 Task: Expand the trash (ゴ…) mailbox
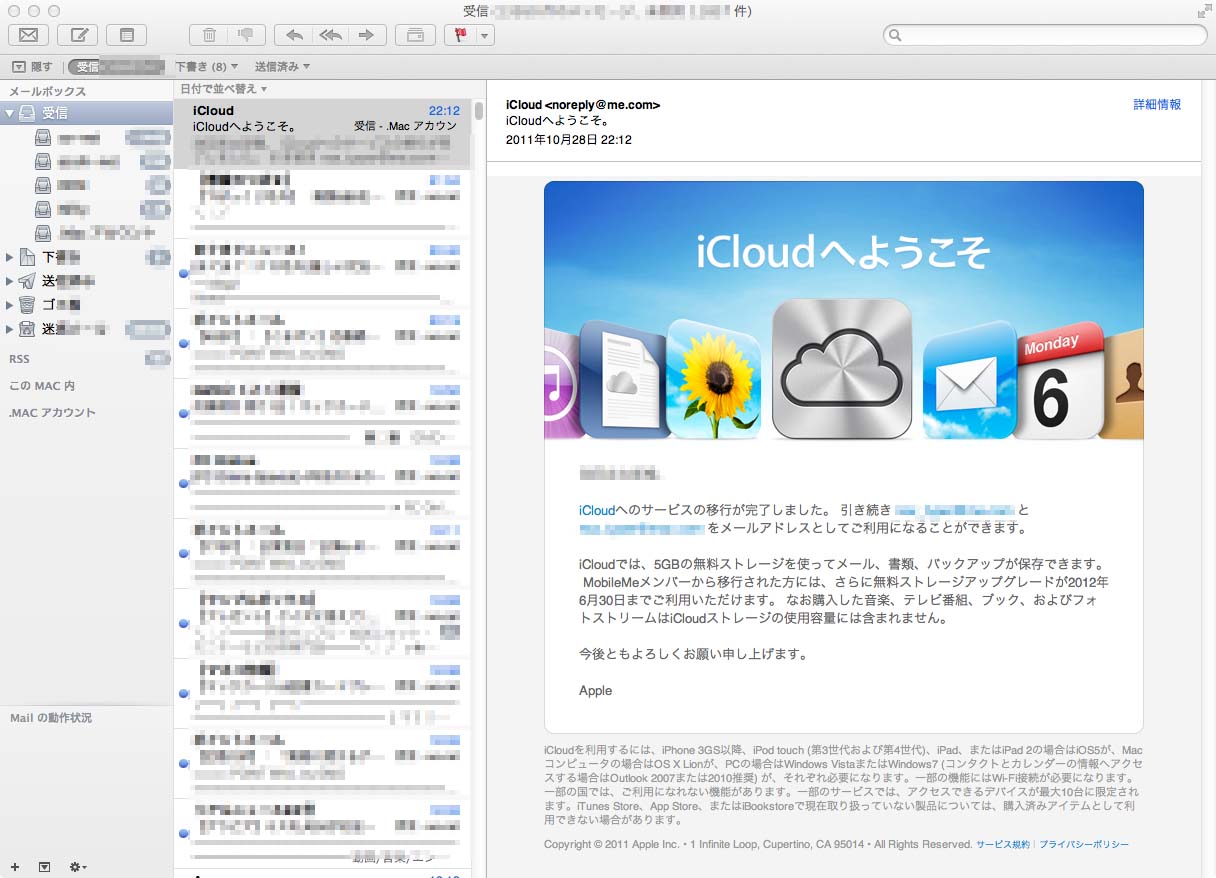click(x=10, y=304)
